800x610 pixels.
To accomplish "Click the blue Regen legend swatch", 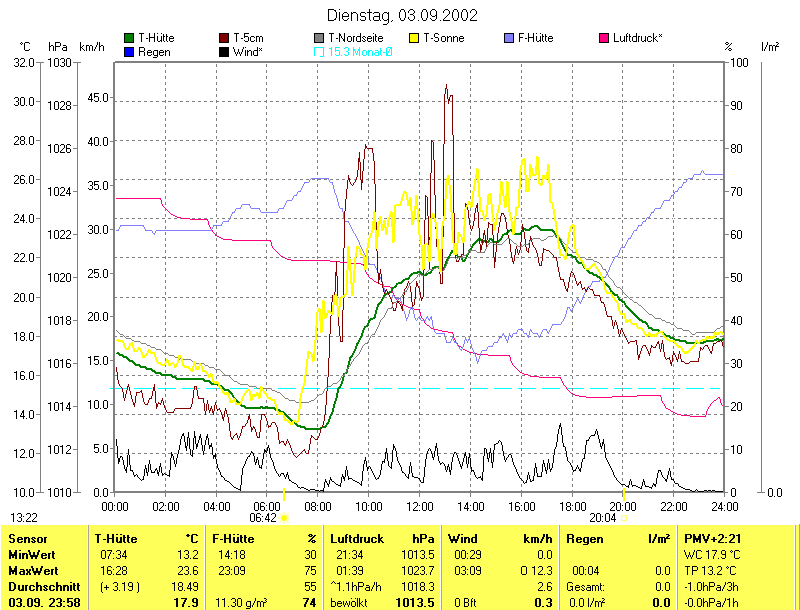I will click(129, 52).
